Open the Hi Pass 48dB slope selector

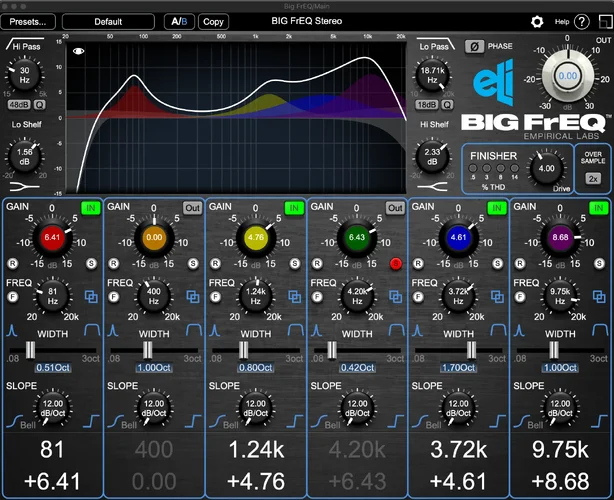tap(19, 103)
